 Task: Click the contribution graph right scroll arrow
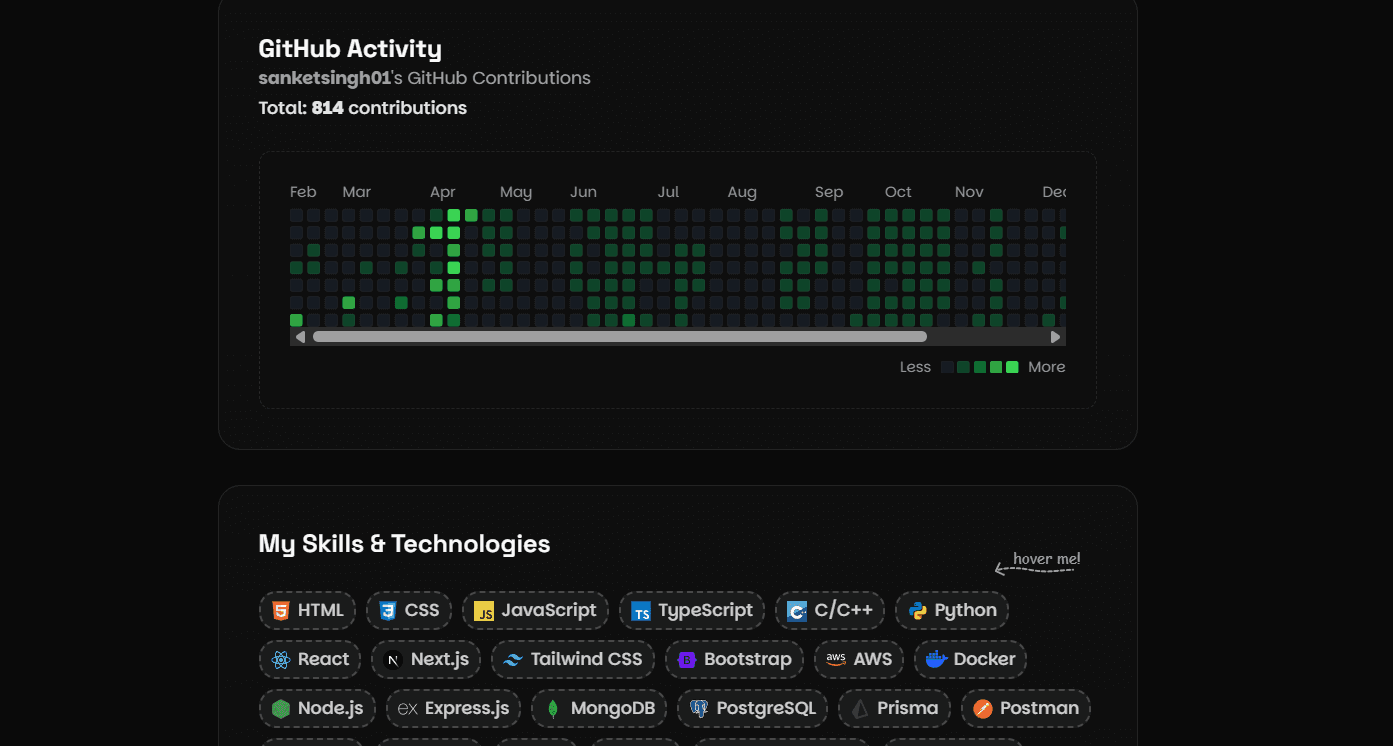1055,337
